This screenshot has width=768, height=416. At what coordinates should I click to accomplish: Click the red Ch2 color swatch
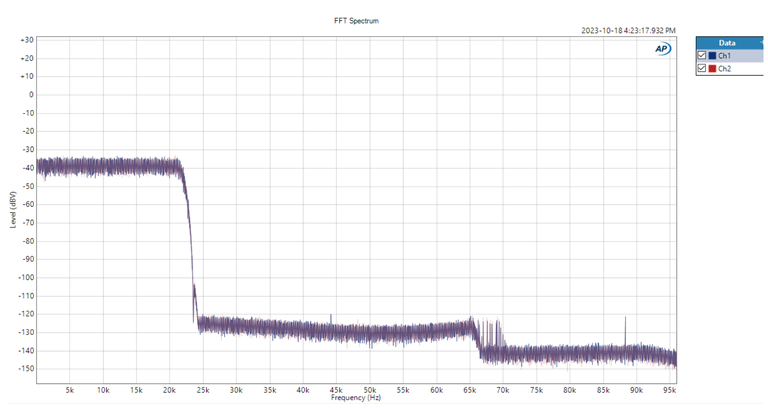[x=711, y=69]
